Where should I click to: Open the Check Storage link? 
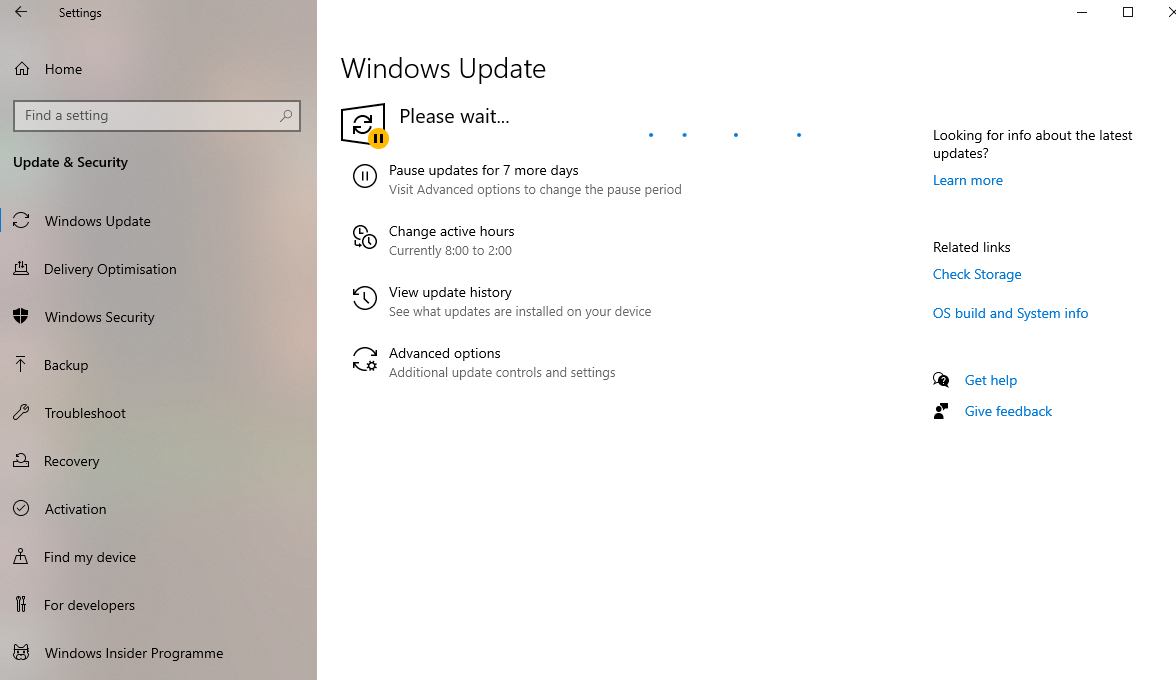976,274
